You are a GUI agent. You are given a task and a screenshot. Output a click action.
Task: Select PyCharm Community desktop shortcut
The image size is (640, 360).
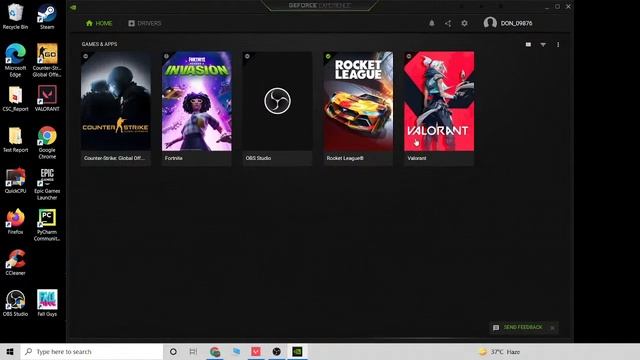click(47, 224)
